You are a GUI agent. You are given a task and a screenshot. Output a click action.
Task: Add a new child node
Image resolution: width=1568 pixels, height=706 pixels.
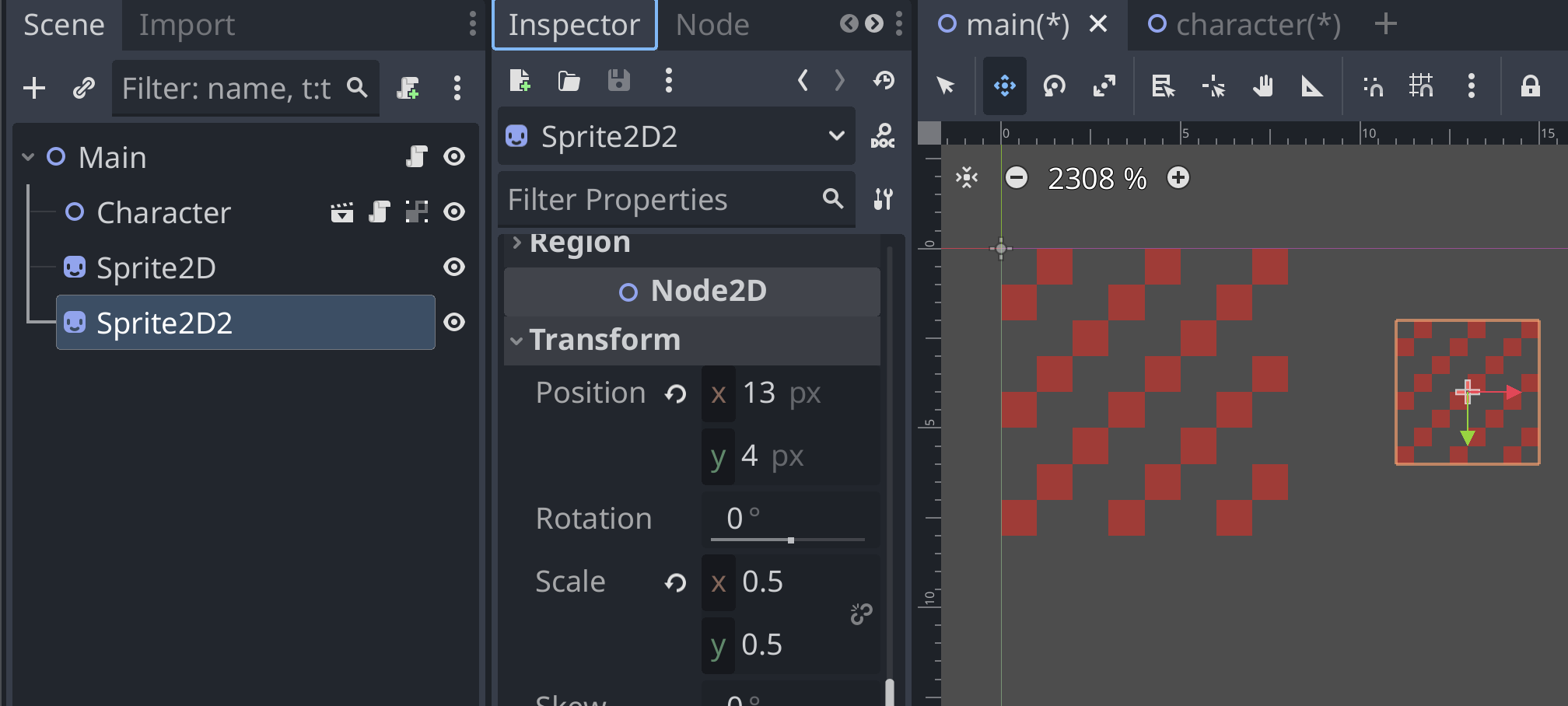tap(34, 88)
